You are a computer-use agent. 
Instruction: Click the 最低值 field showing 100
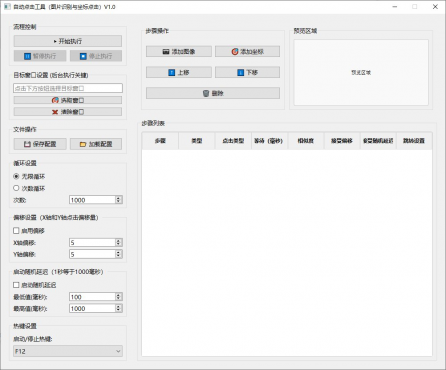coord(92,297)
